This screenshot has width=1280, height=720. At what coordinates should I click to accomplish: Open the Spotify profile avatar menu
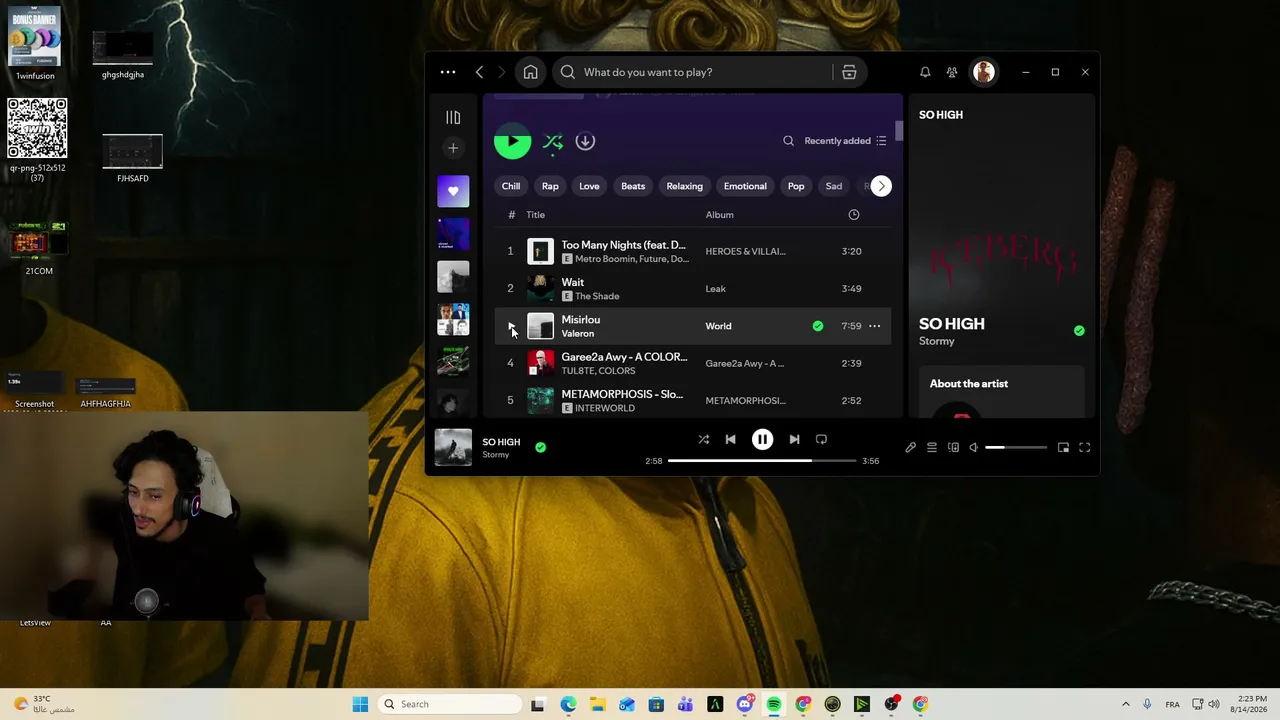coord(984,72)
